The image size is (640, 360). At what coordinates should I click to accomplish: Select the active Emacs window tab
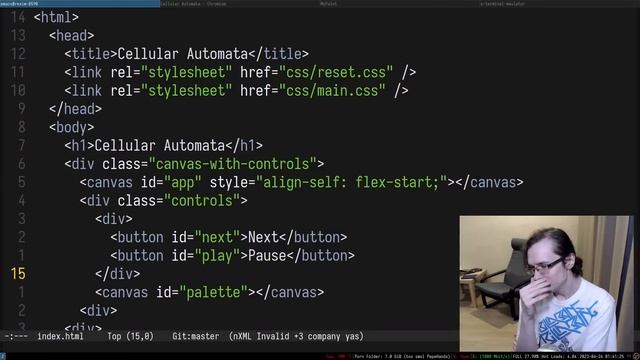pyautogui.click(x=80, y=4)
